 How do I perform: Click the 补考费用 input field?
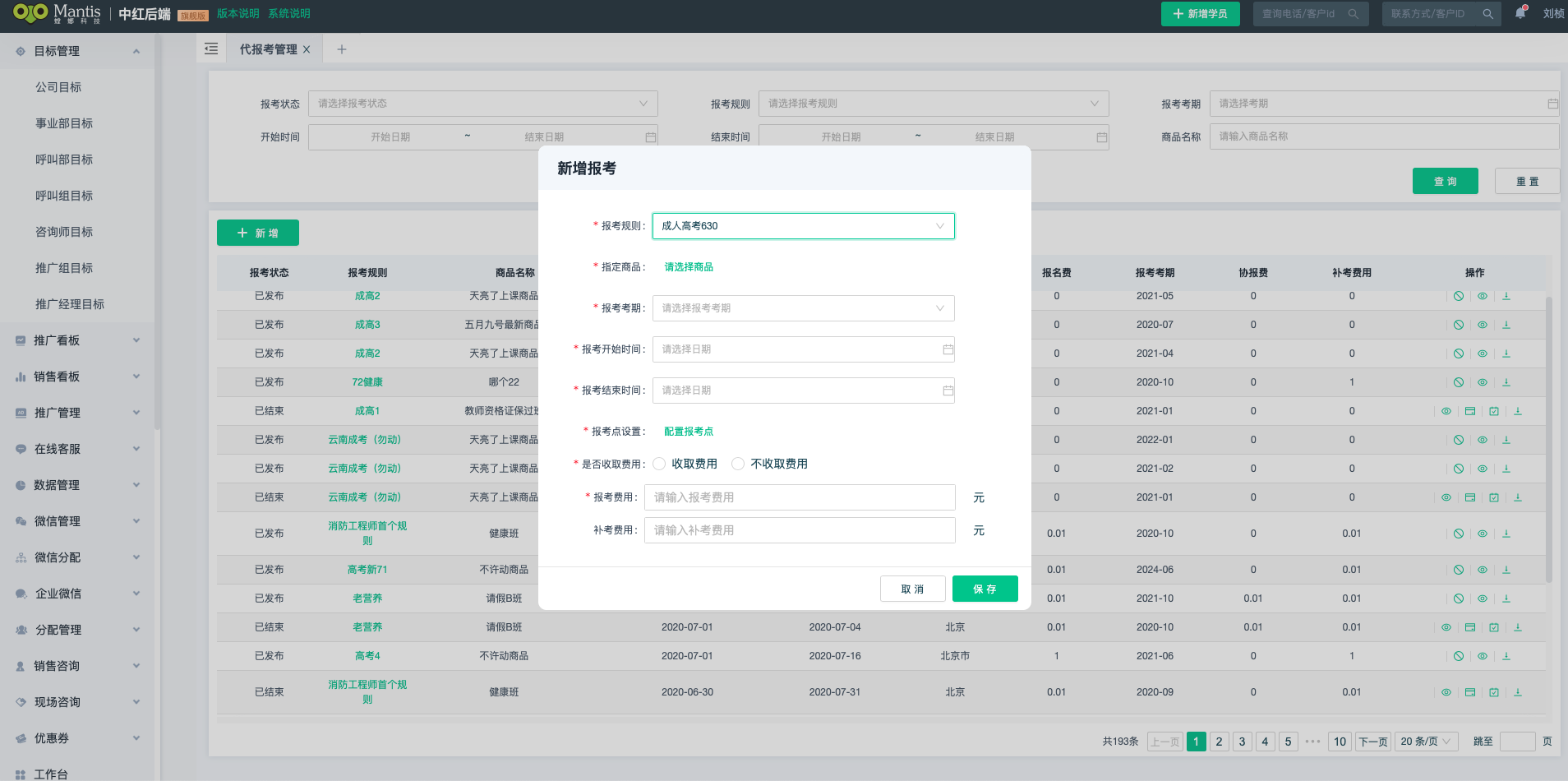pos(800,530)
